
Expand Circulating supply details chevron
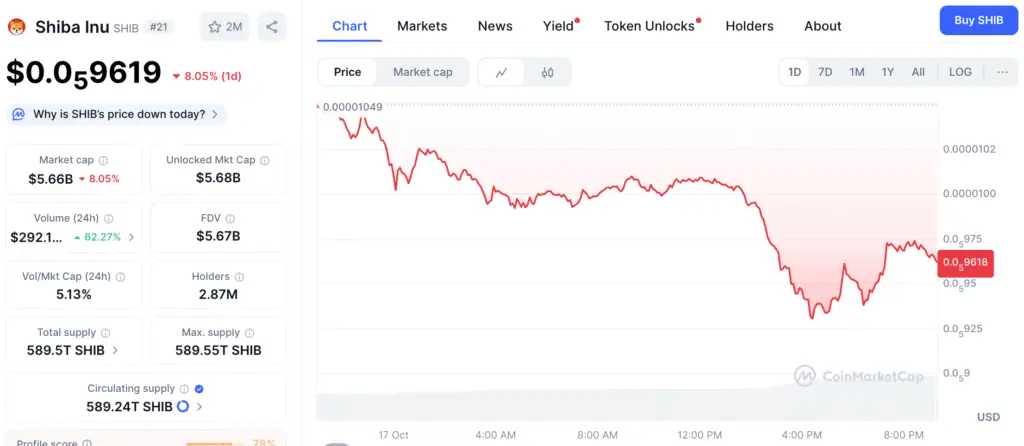point(199,407)
